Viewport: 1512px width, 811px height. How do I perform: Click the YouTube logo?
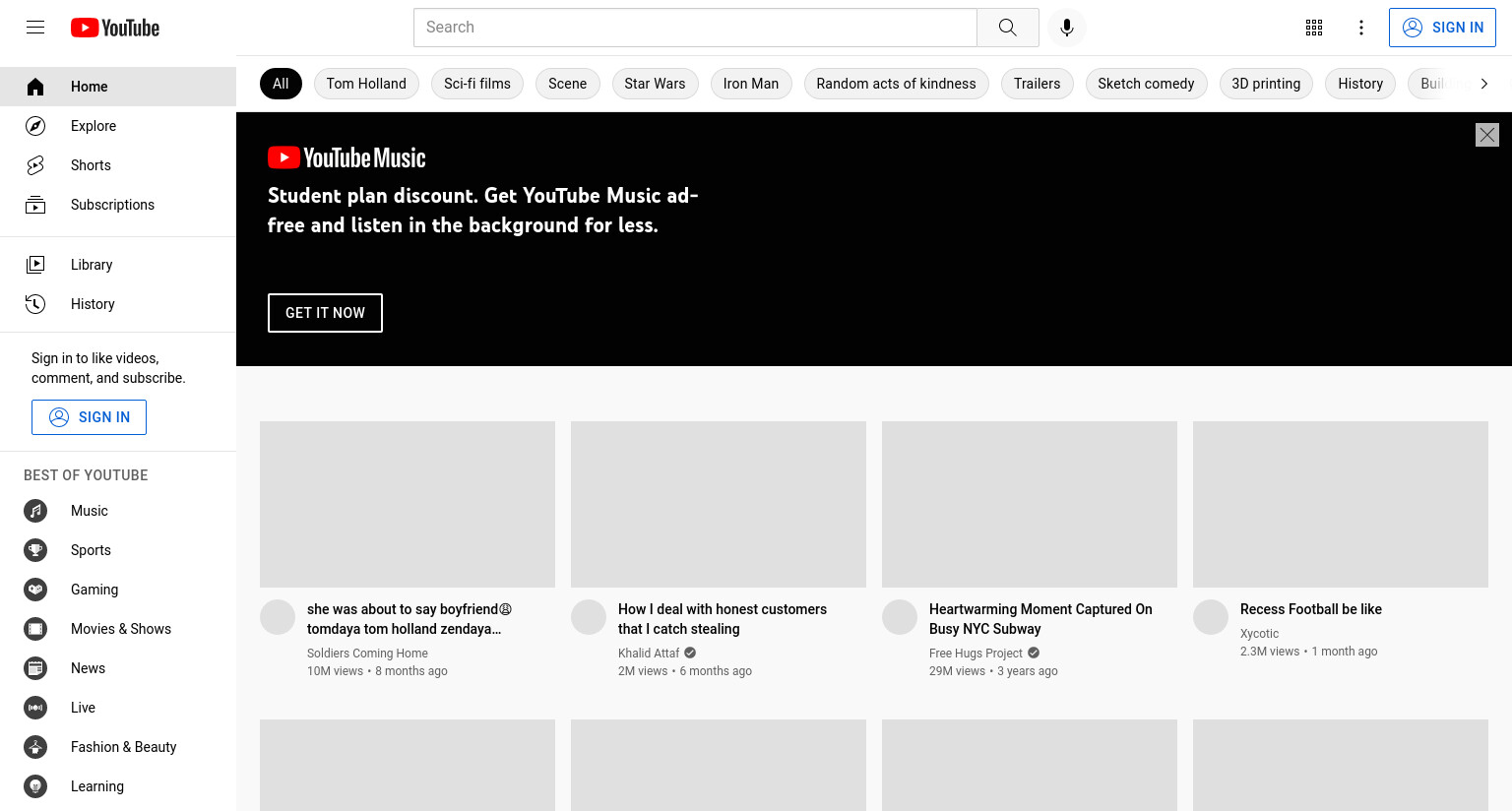click(x=115, y=28)
